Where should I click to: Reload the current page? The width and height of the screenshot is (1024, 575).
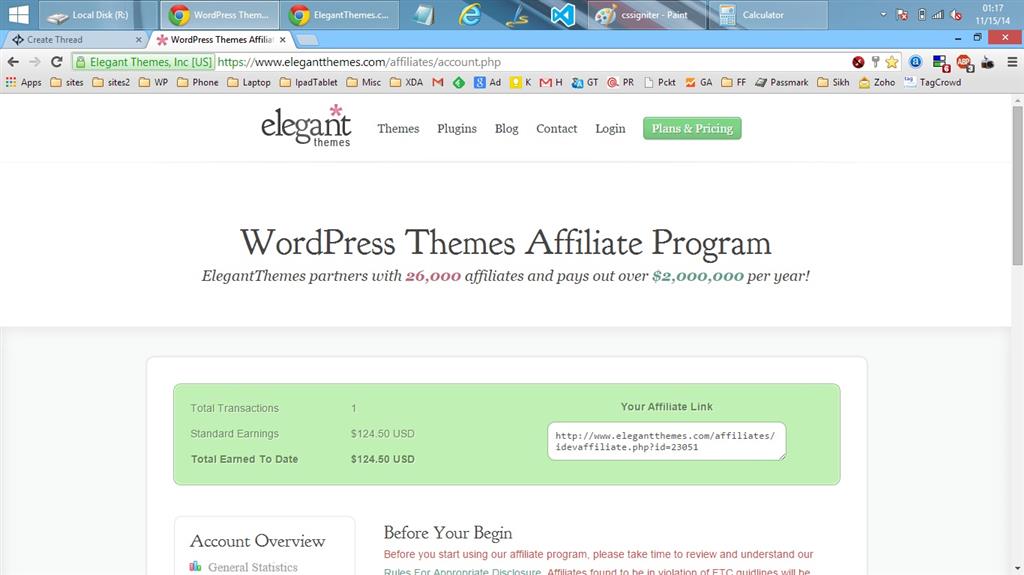(x=57, y=62)
